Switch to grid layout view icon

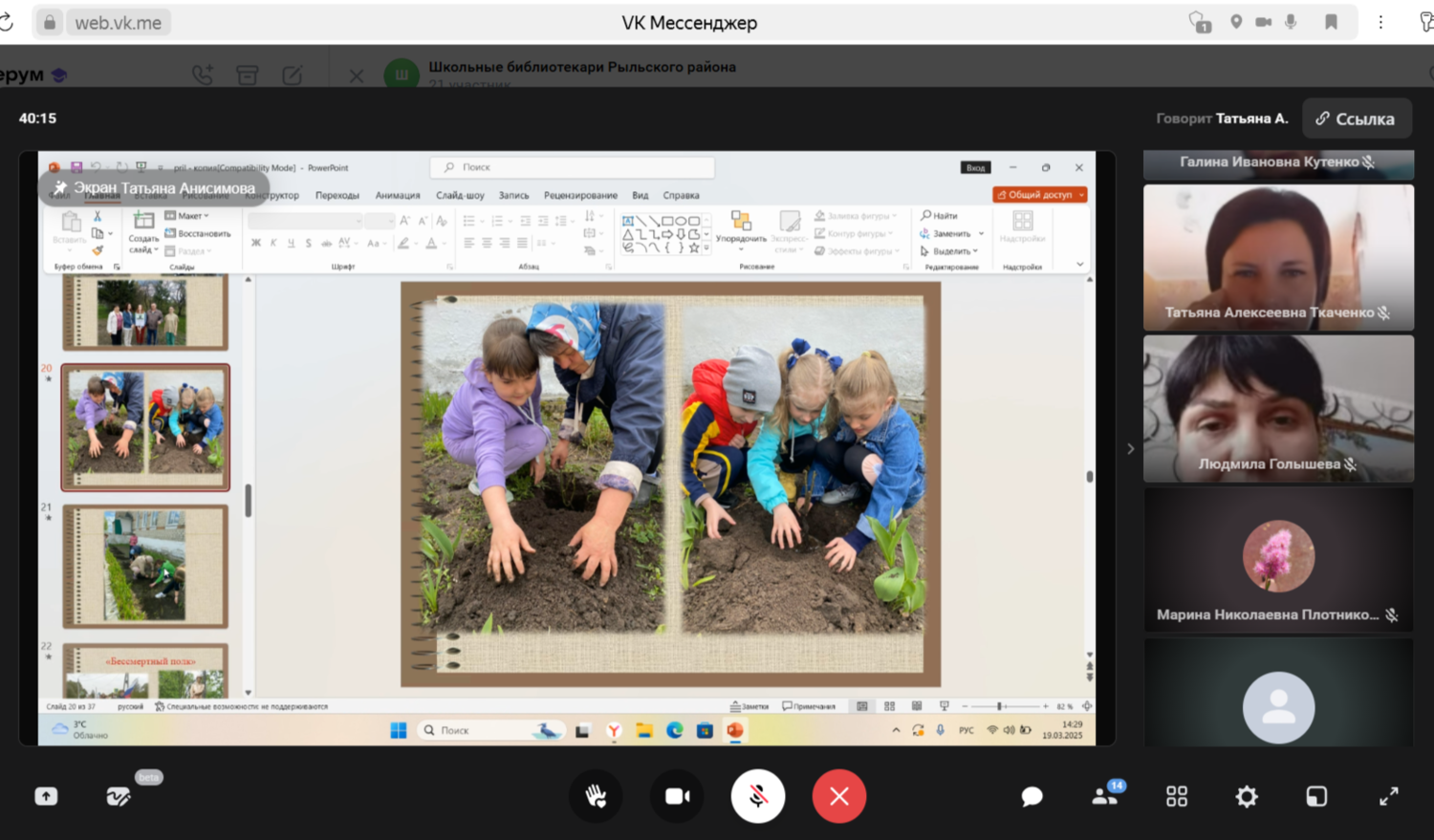coord(1177,796)
